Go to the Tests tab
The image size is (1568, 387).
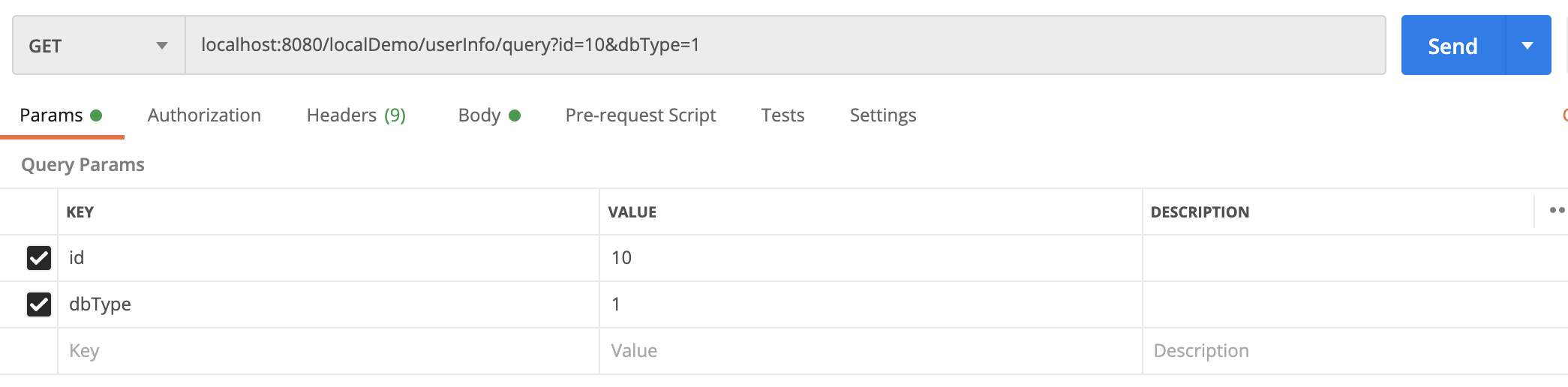tap(782, 115)
